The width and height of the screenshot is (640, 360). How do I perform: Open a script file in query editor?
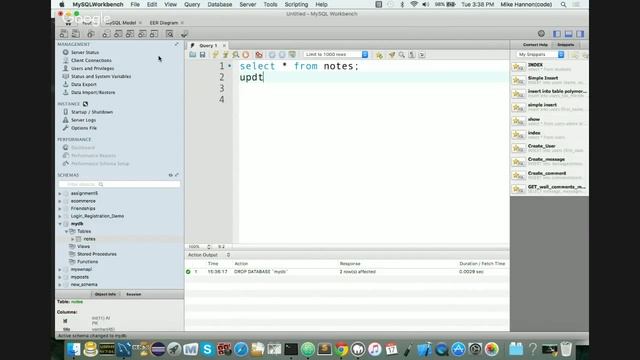click(x=193, y=55)
